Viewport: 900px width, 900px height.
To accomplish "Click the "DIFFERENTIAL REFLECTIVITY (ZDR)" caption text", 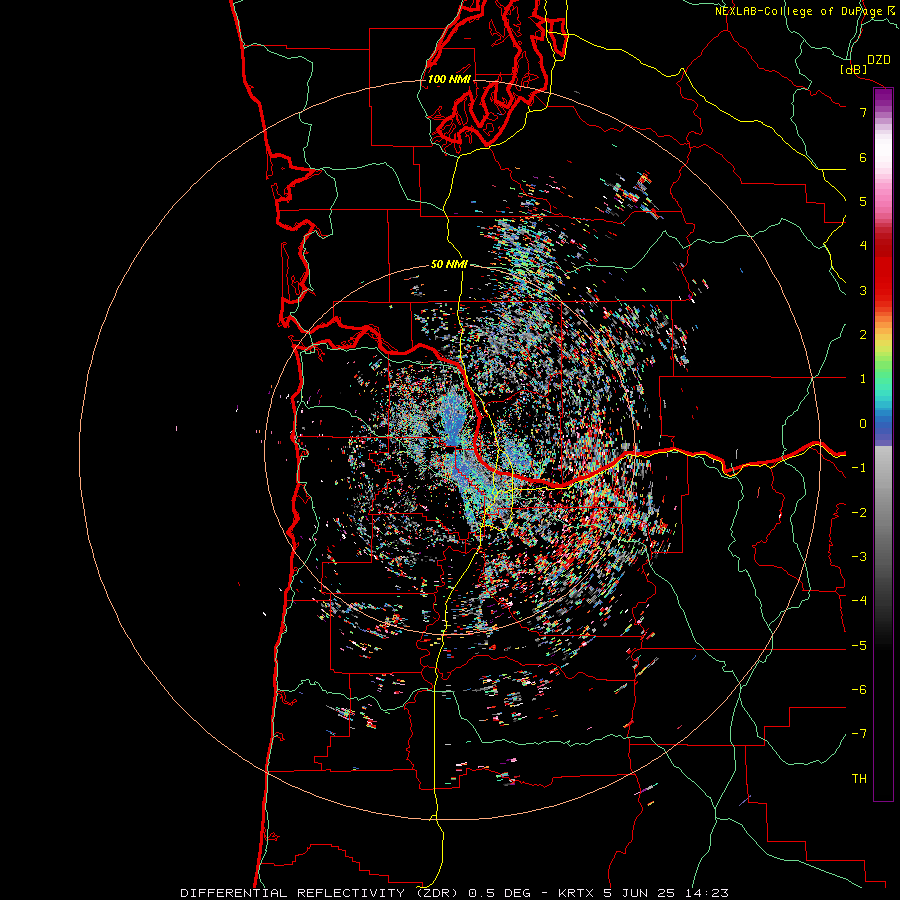I will coord(319,893).
